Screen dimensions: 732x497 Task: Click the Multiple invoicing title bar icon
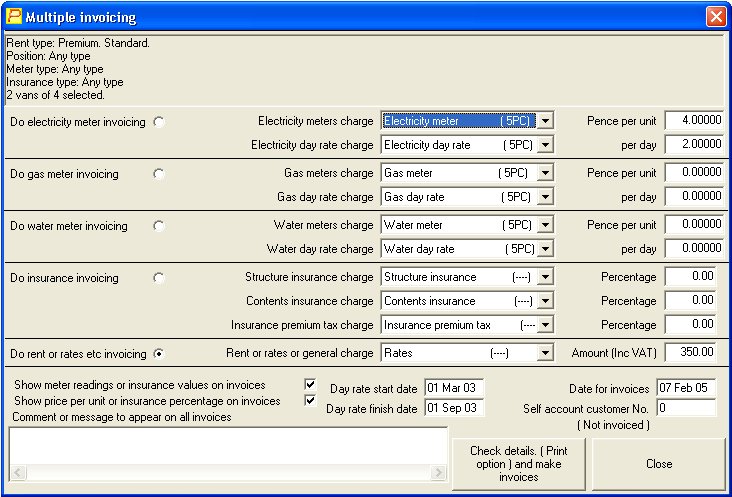pyautogui.click(x=14, y=16)
